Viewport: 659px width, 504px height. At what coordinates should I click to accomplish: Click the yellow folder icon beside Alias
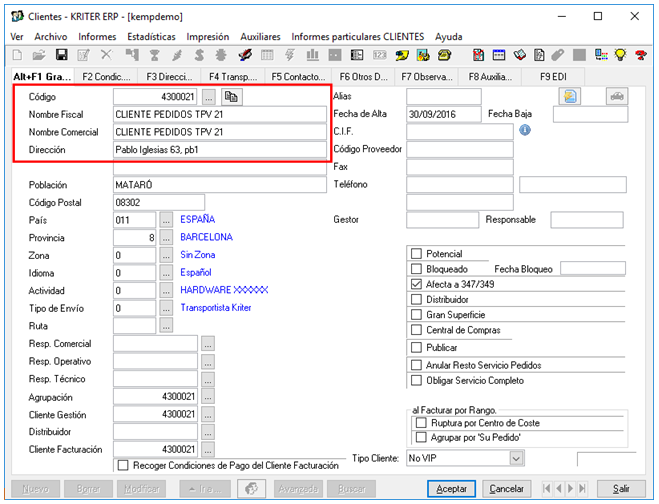571,96
